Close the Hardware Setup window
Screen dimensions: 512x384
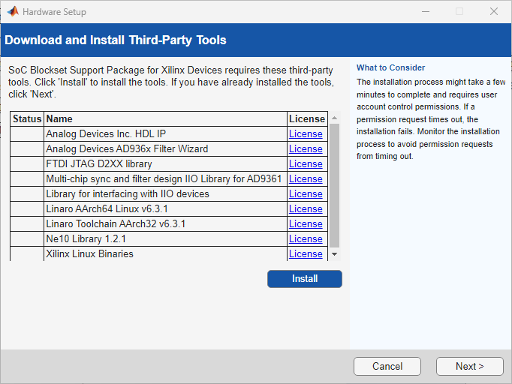[494, 12]
